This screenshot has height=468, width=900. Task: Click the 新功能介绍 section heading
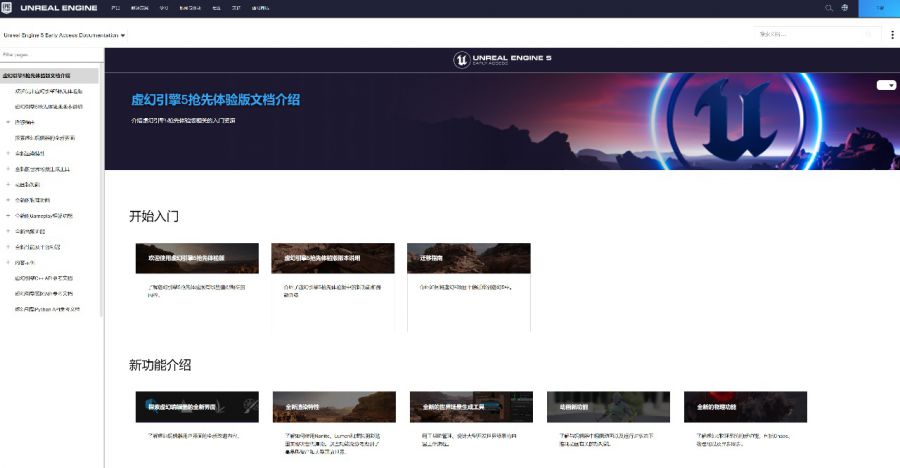click(160, 365)
